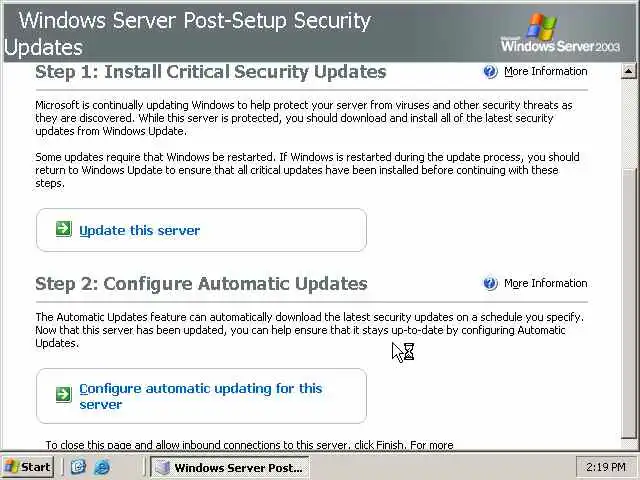This screenshot has width=640, height=480.
Task: Click the system tray clock
Action: [607, 467]
